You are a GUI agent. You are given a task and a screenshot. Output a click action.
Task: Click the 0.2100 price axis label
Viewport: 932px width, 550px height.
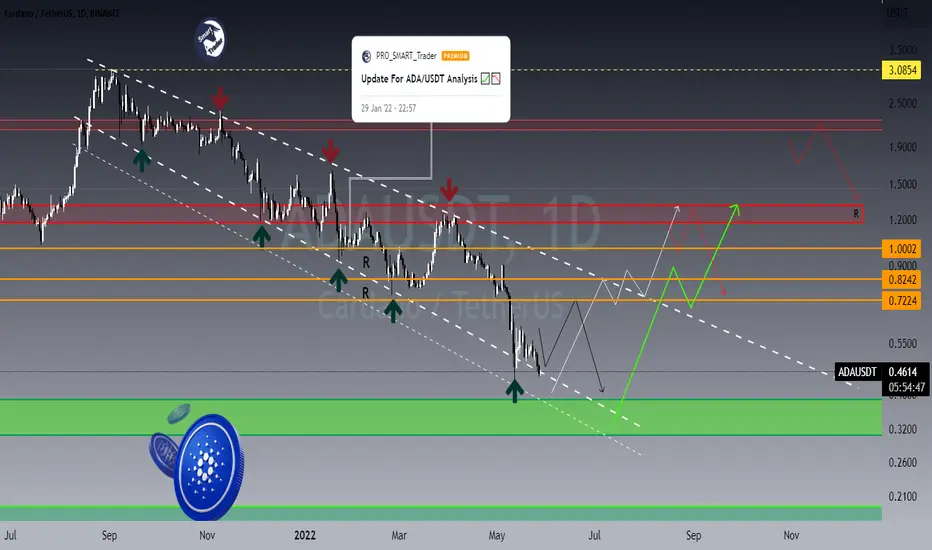(x=903, y=496)
